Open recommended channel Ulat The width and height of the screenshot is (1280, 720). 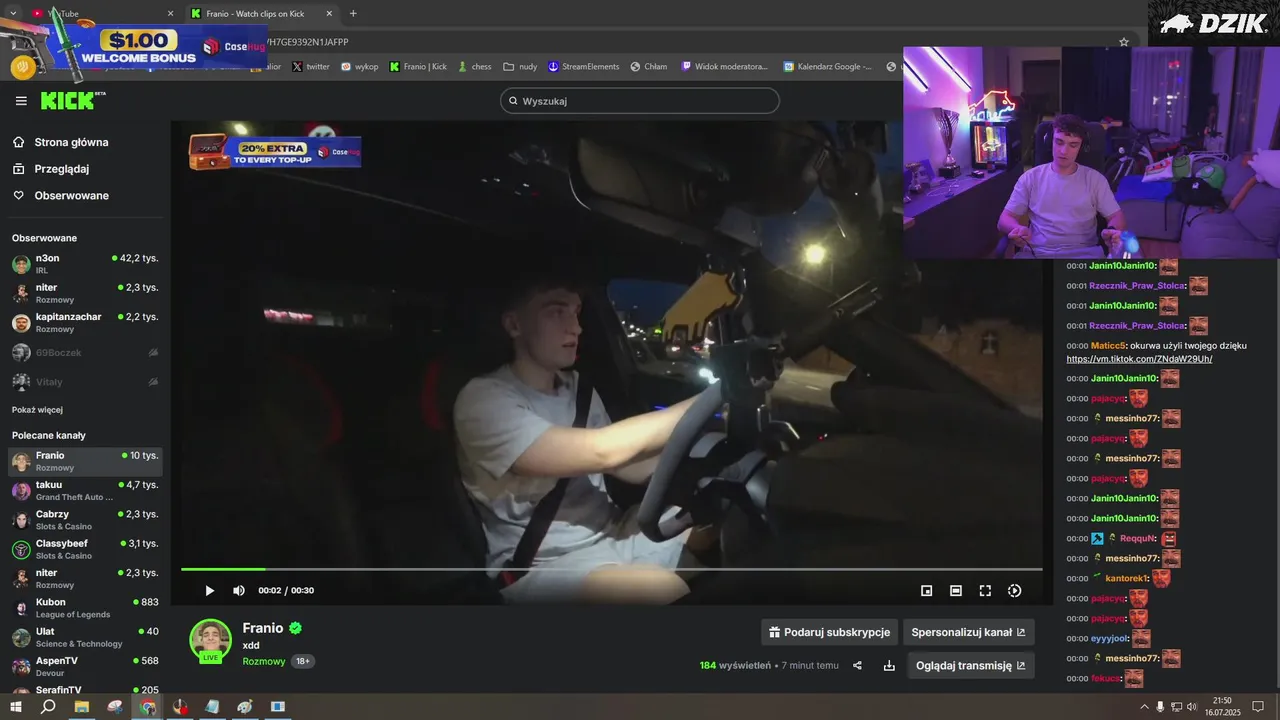85,637
